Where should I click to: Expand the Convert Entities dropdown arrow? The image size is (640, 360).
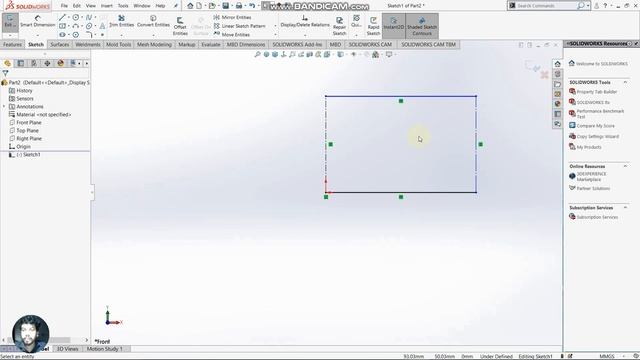tap(153, 35)
